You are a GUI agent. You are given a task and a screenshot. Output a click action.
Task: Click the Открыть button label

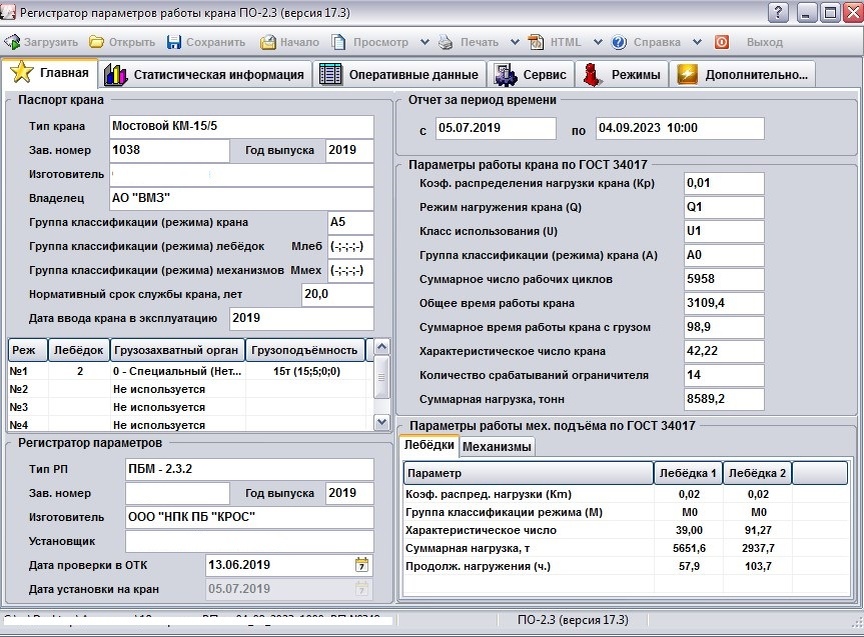coord(132,42)
